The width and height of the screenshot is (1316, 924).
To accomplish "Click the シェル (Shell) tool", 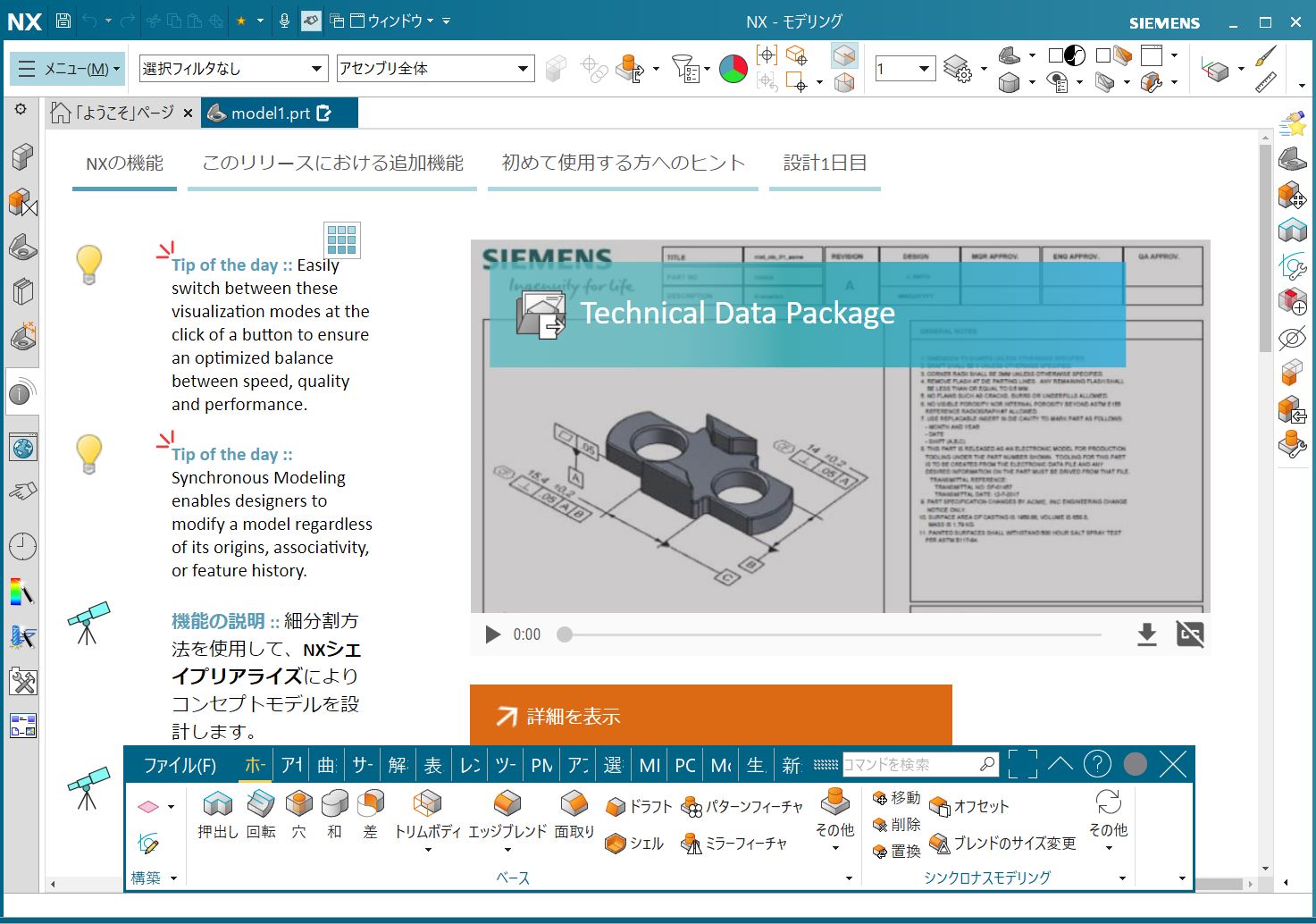I will pos(634,843).
